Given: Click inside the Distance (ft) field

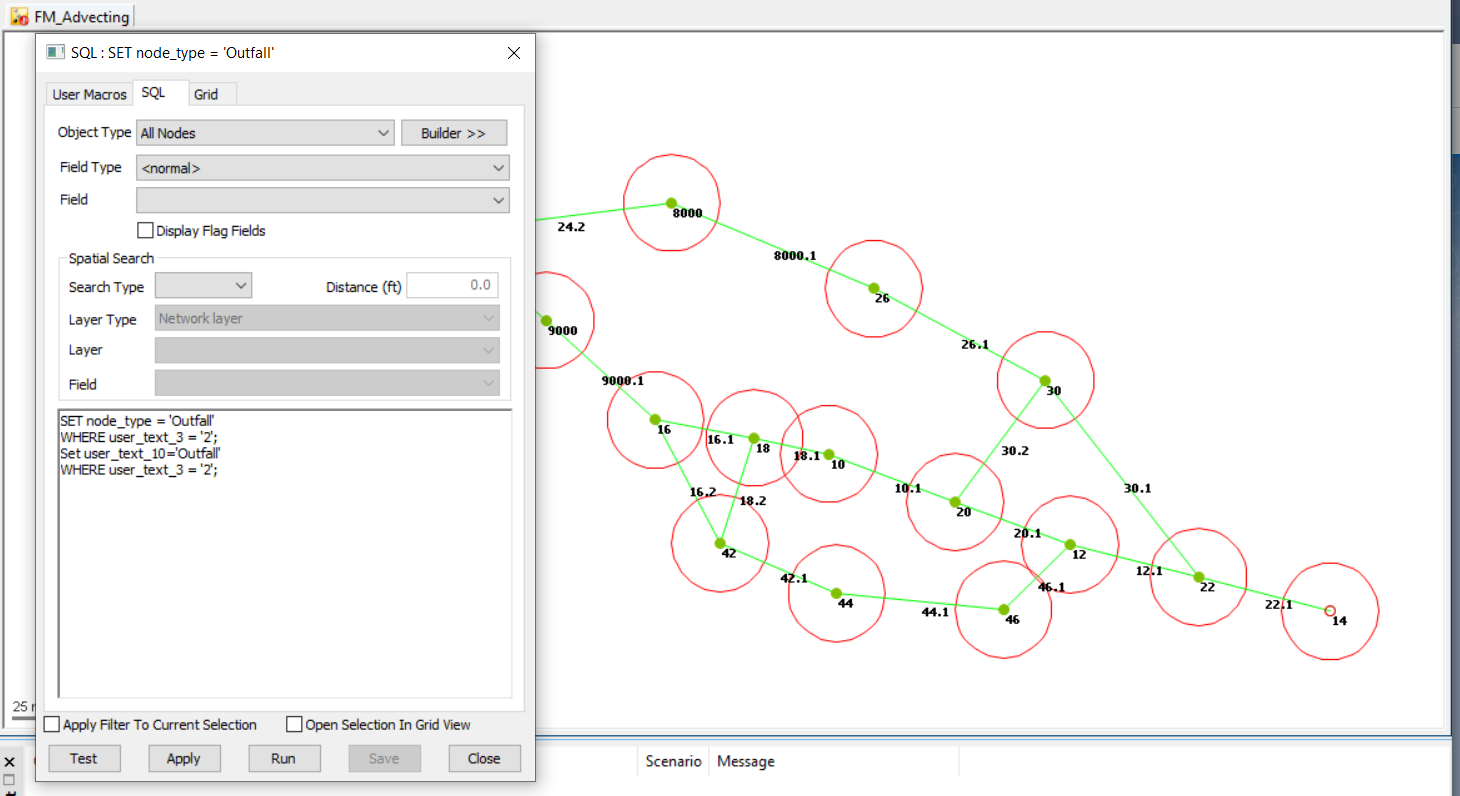Looking at the screenshot, I should tap(452, 285).
